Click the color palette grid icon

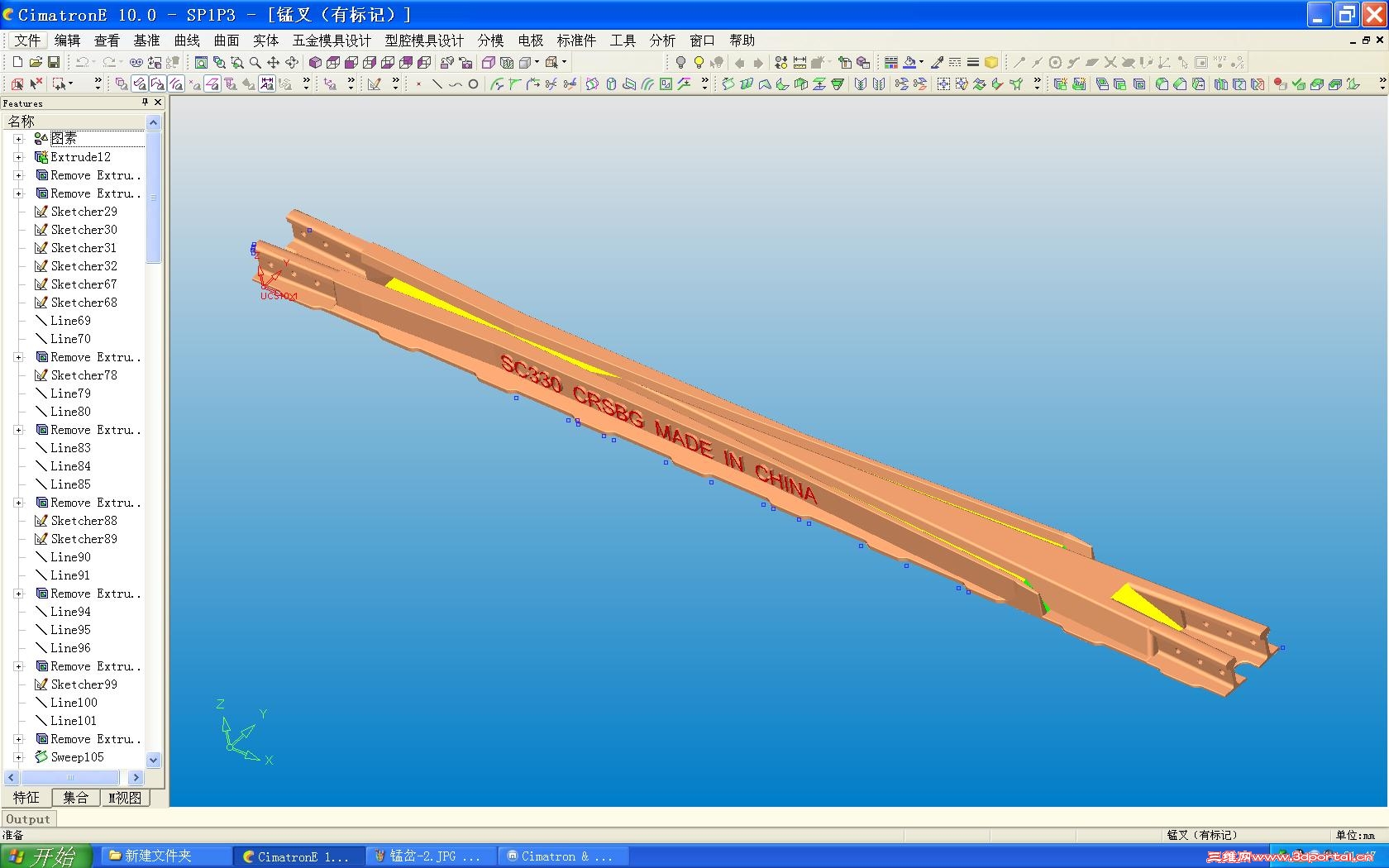coord(891,62)
